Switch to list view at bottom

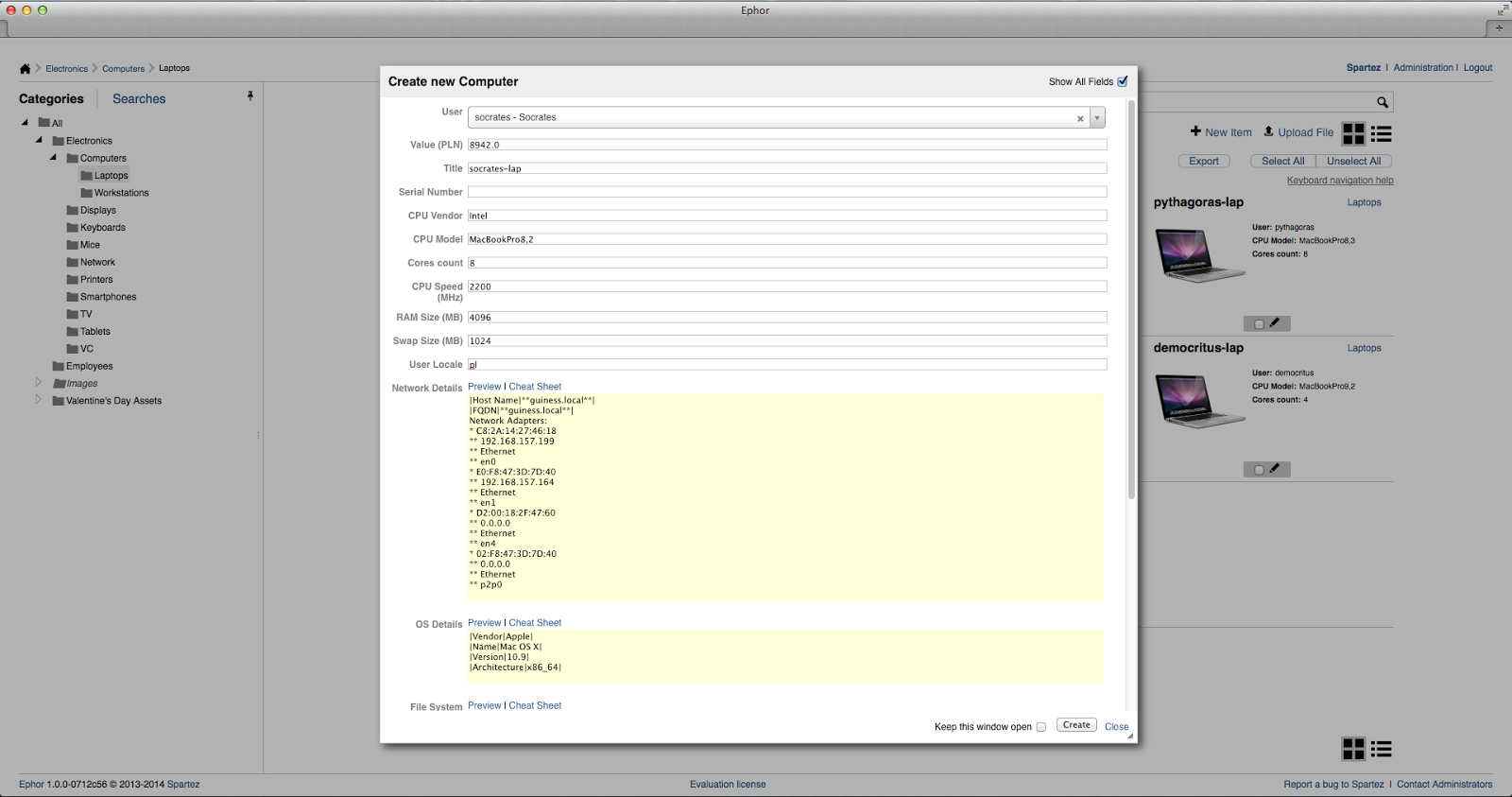[x=1382, y=749]
